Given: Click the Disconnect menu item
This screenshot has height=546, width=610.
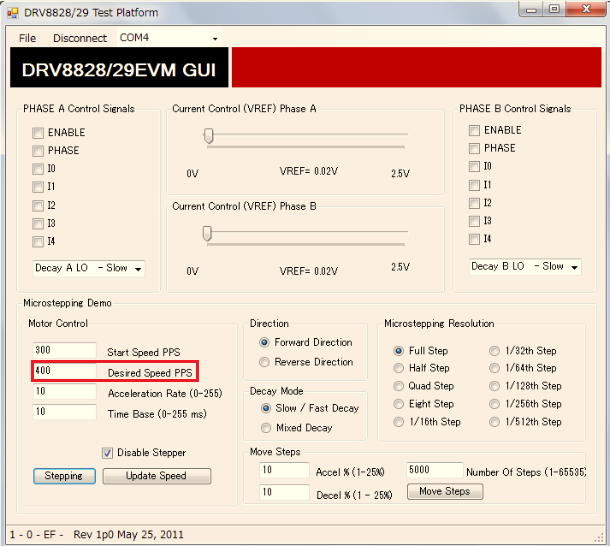Looking at the screenshot, I should tap(80, 38).
